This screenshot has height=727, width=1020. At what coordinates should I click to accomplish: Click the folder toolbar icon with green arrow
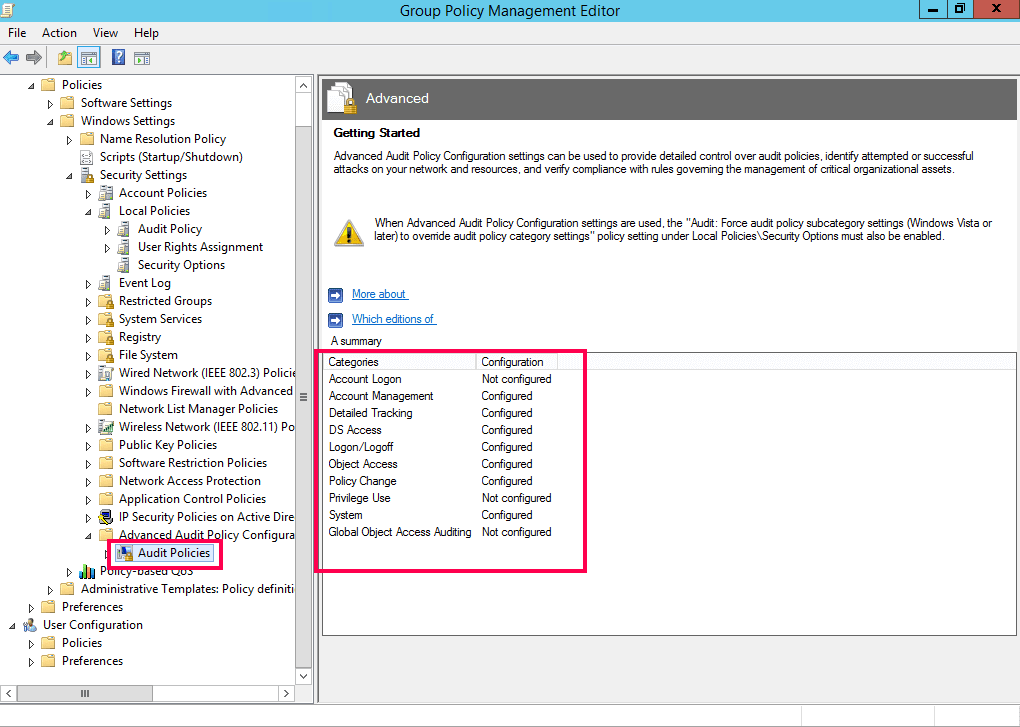[x=63, y=57]
